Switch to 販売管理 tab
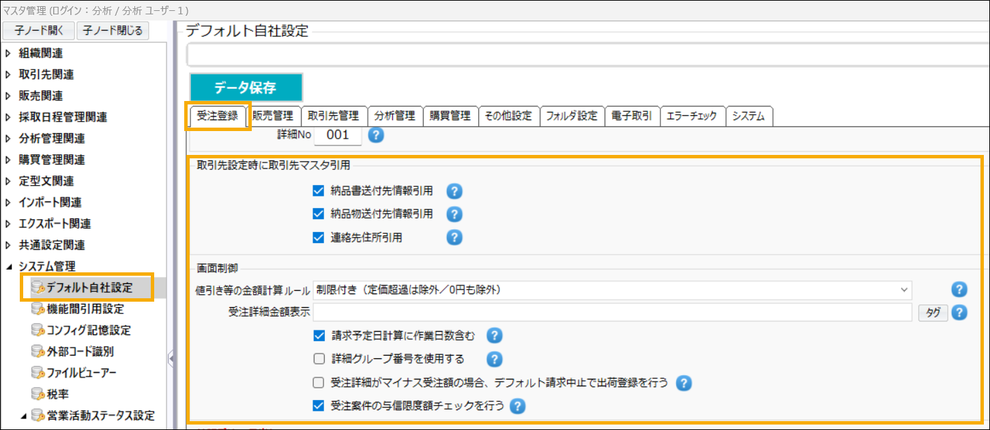The height and width of the screenshot is (430, 990). click(273, 116)
